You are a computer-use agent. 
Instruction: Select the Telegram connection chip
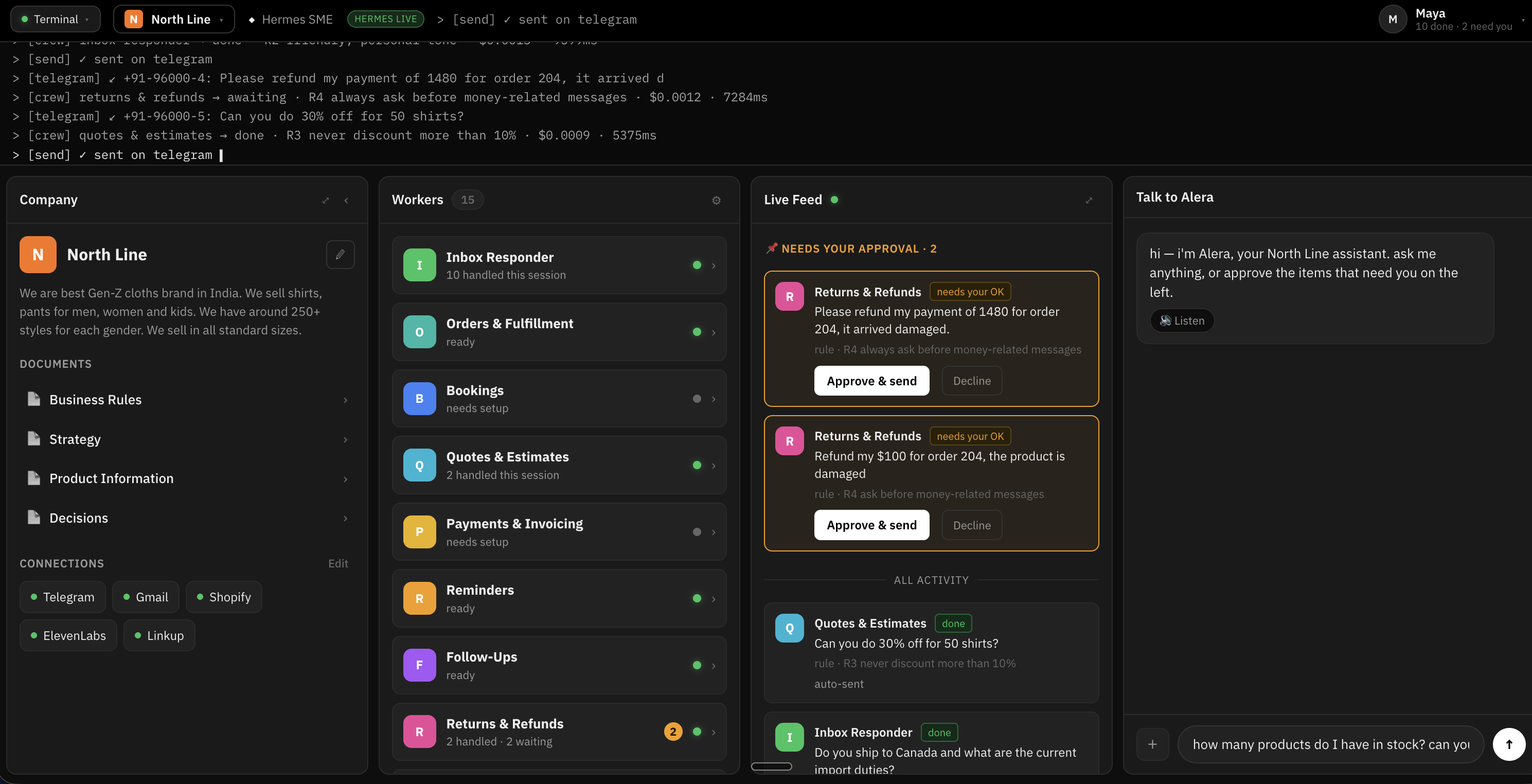62,597
